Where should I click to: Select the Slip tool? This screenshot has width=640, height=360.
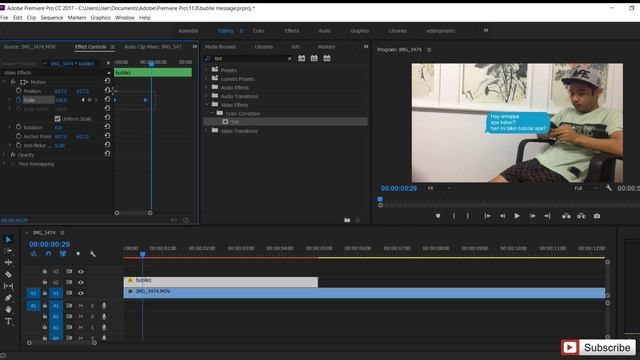(x=8, y=286)
